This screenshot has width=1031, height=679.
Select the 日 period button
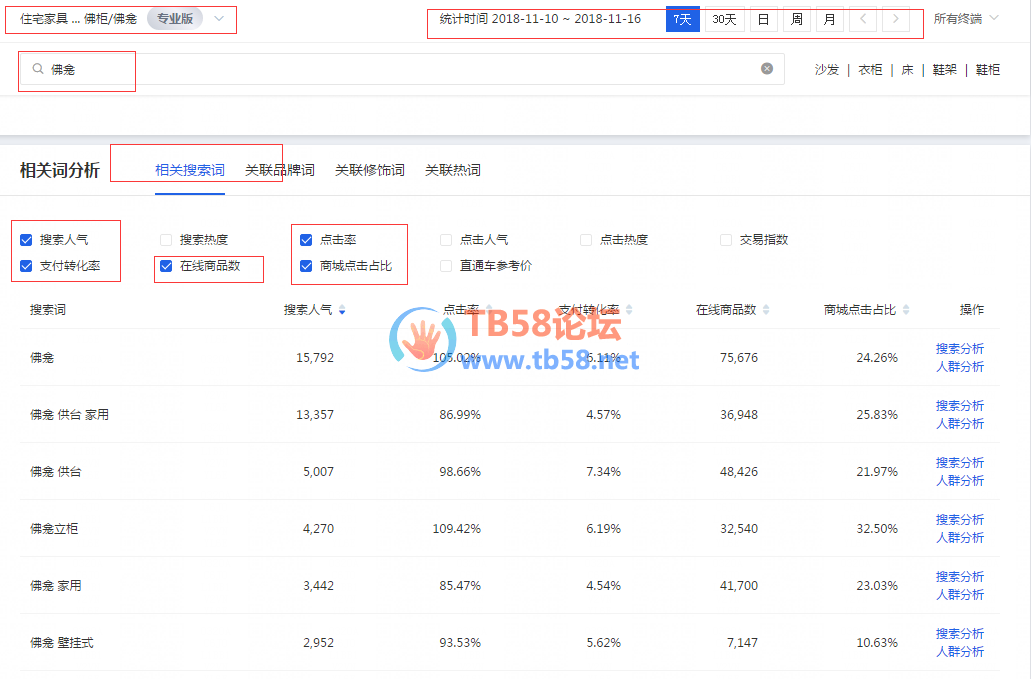pos(763,19)
